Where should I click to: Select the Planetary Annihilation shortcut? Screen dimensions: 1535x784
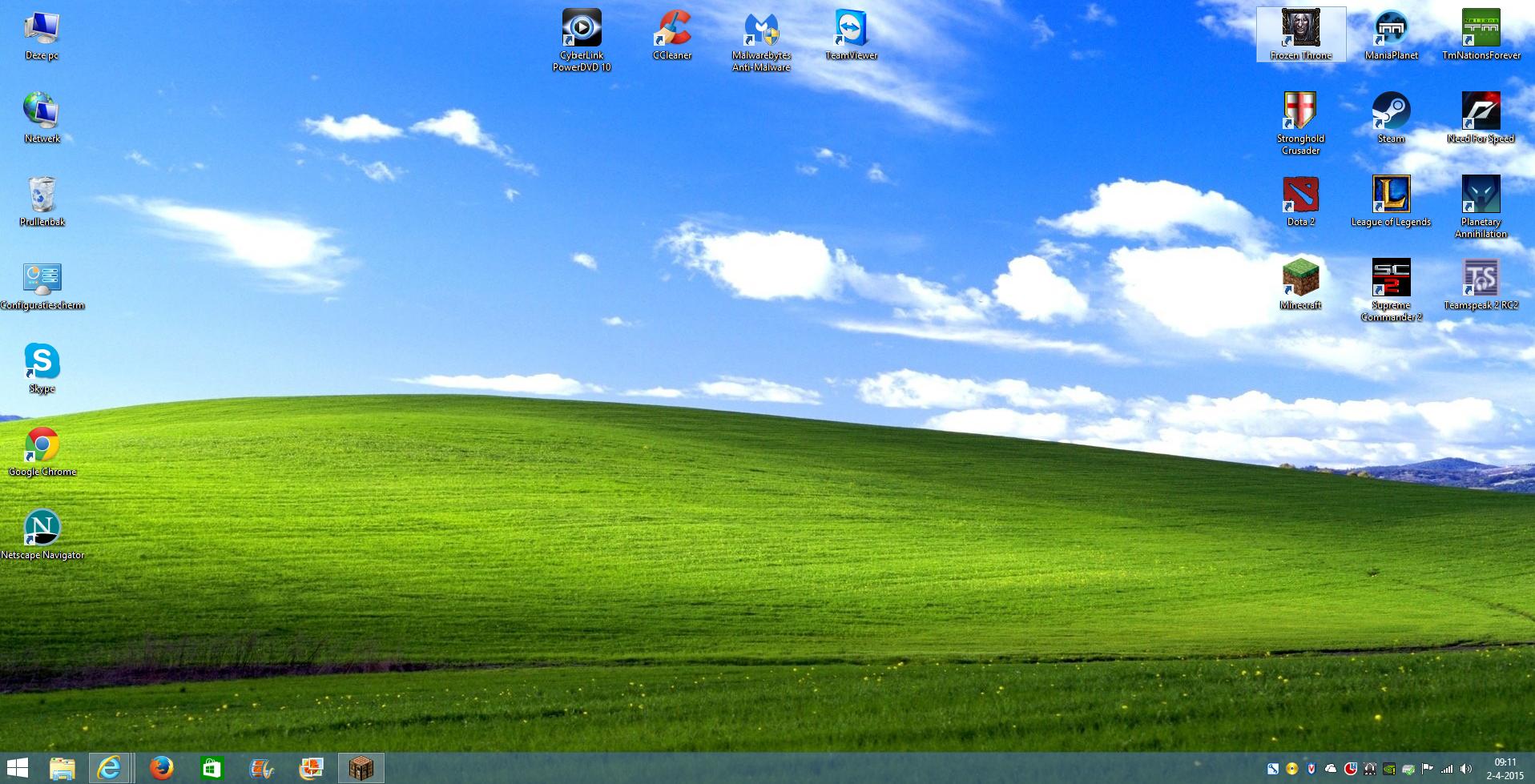pos(1481,207)
